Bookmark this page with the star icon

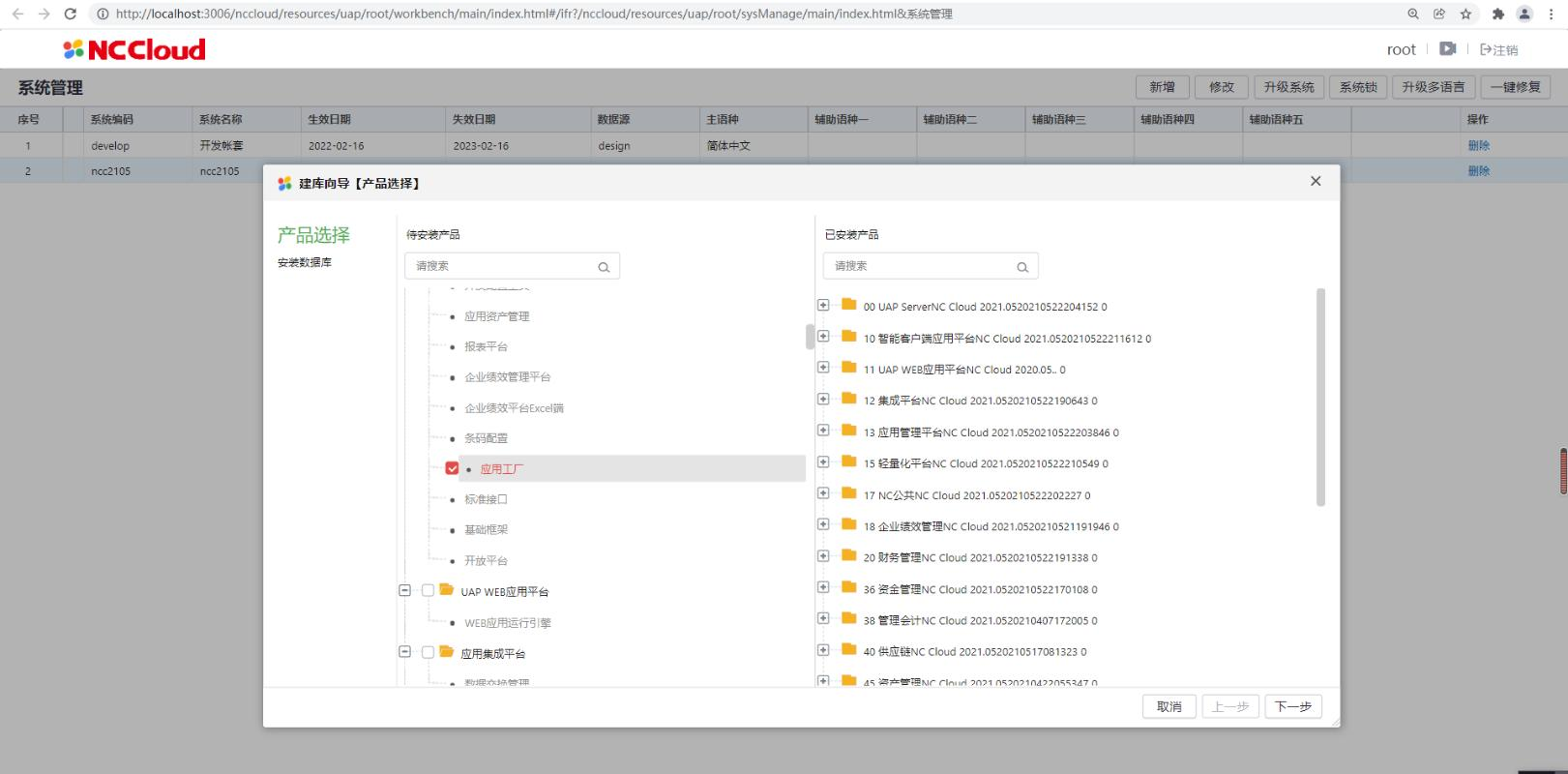1465,14
